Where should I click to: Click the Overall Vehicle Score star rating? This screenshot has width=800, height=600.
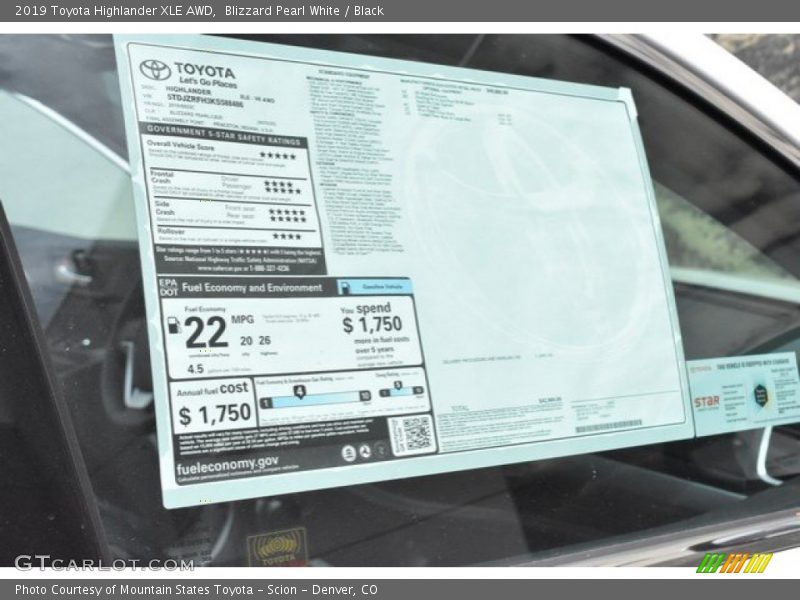(x=277, y=156)
